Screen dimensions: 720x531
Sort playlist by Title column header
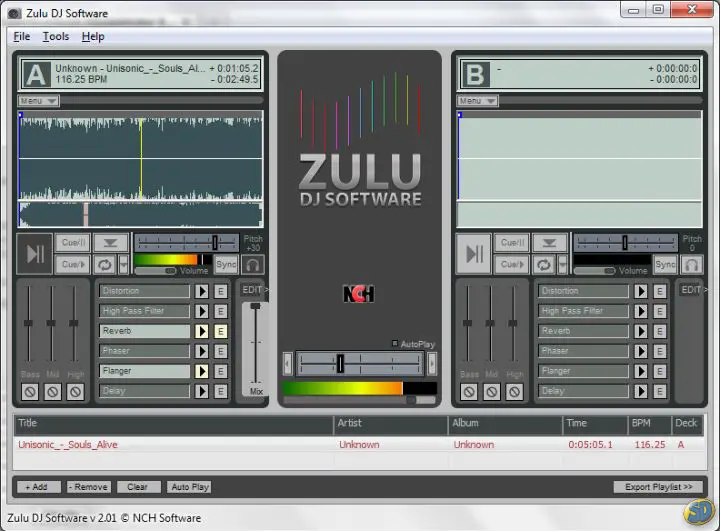(x=174, y=424)
